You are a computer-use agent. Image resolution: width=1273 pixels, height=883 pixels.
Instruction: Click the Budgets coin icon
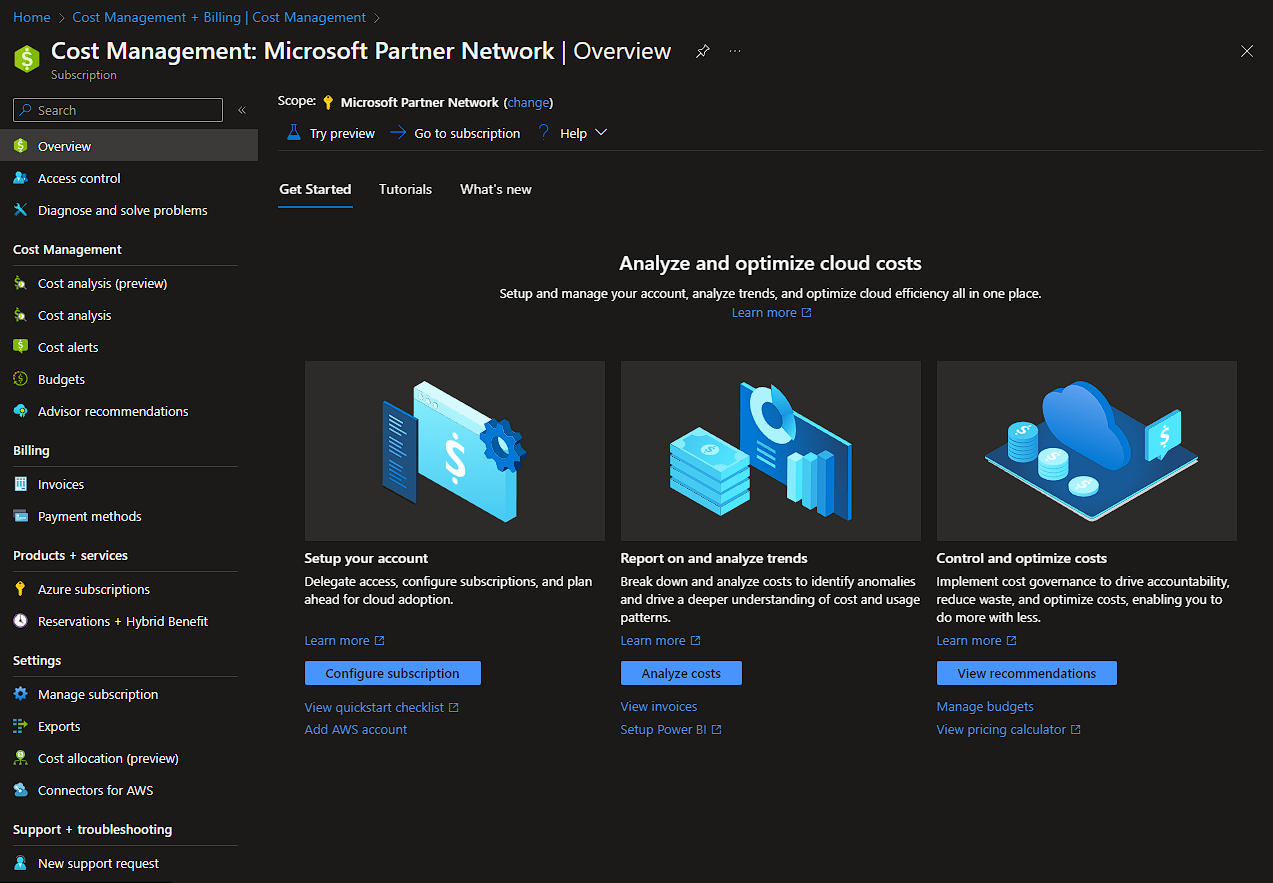click(x=20, y=379)
